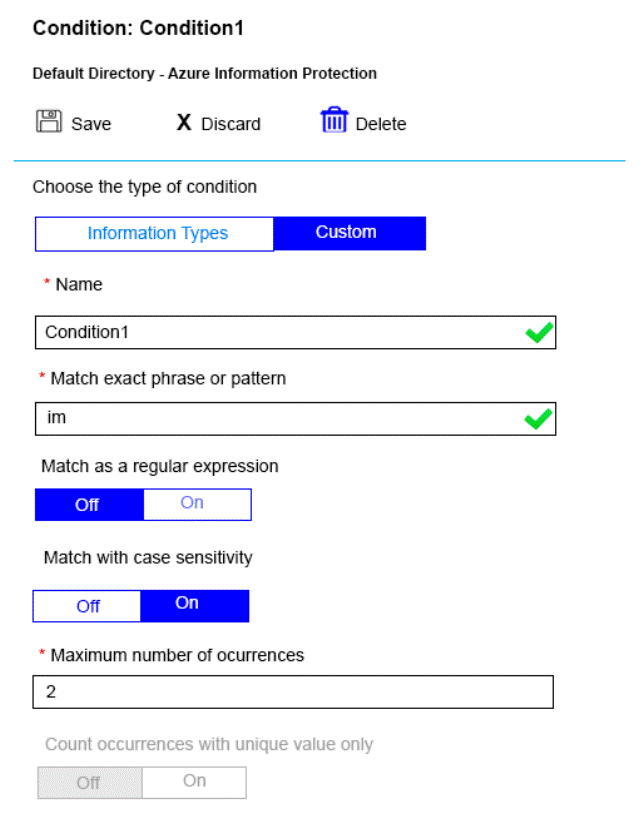Click the green checkmark in Name field

pyautogui.click(x=539, y=333)
